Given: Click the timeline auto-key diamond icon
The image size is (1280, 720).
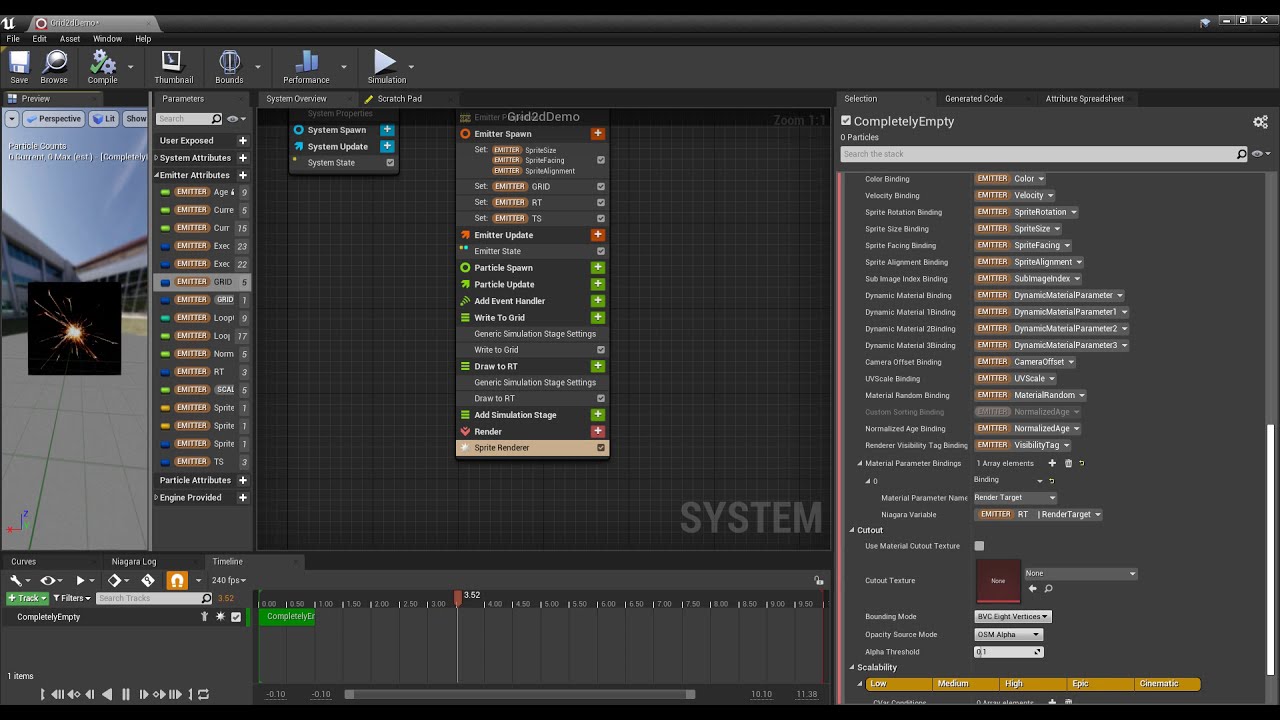Looking at the screenshot, I should click(x=148, y=580).
